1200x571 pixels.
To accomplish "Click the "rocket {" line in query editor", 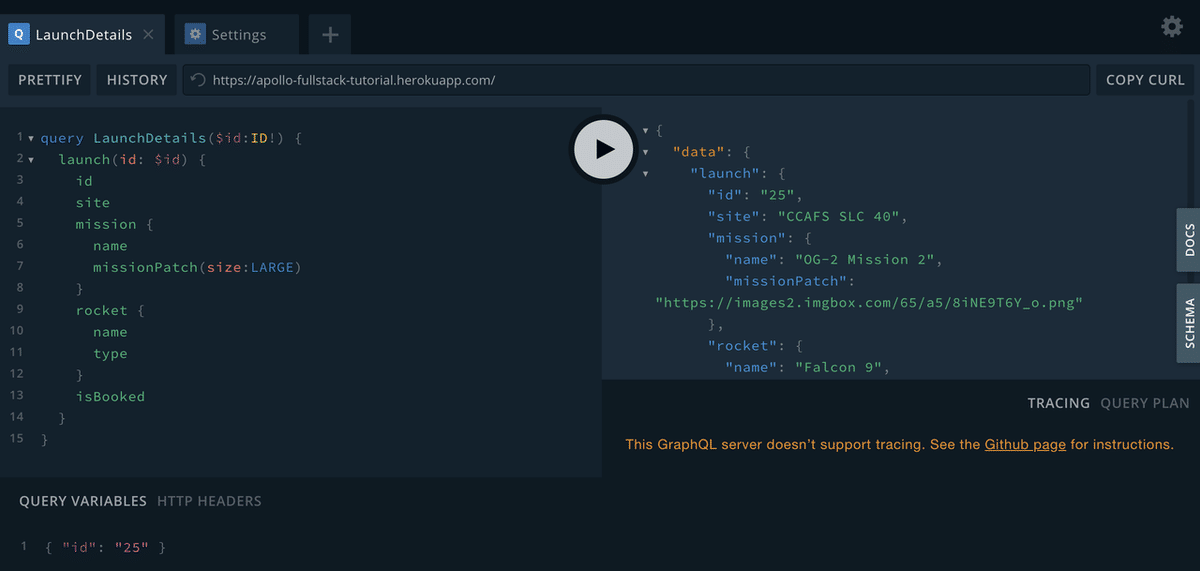I will pos(110,311).
